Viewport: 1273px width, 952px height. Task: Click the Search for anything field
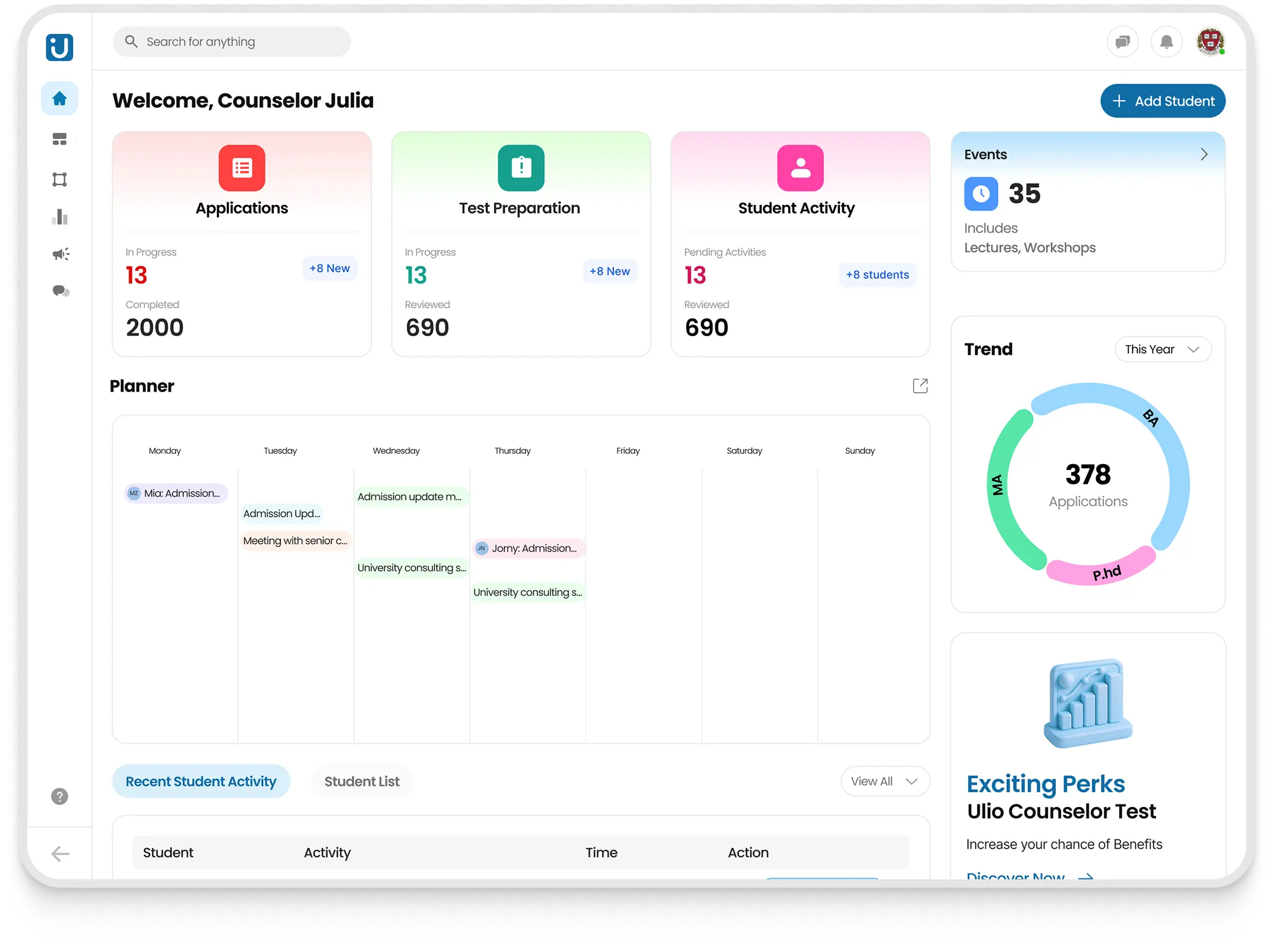[232, 42]
